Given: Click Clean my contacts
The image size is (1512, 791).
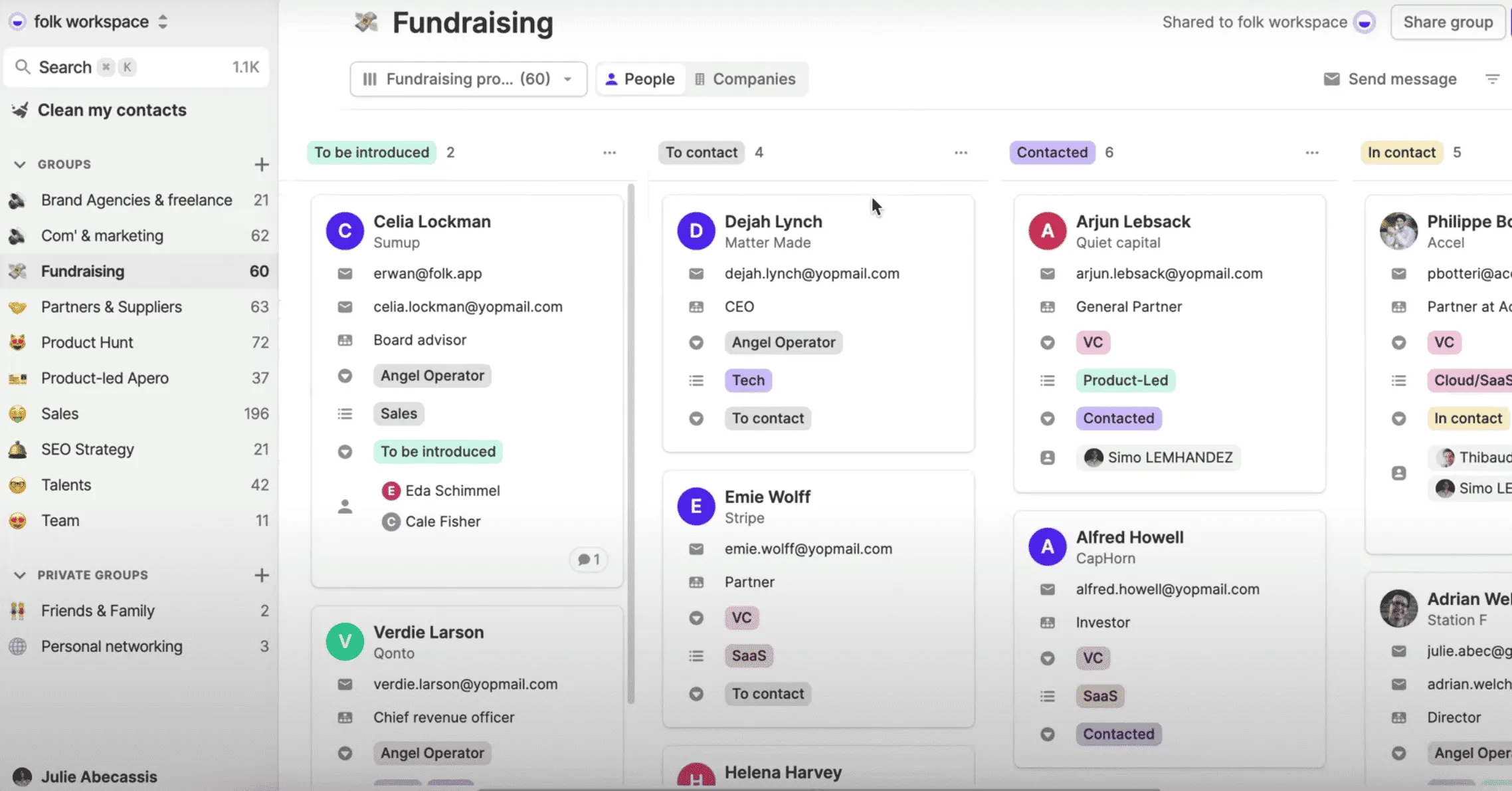Looking at the screenshot, I should tap(100, 110).
